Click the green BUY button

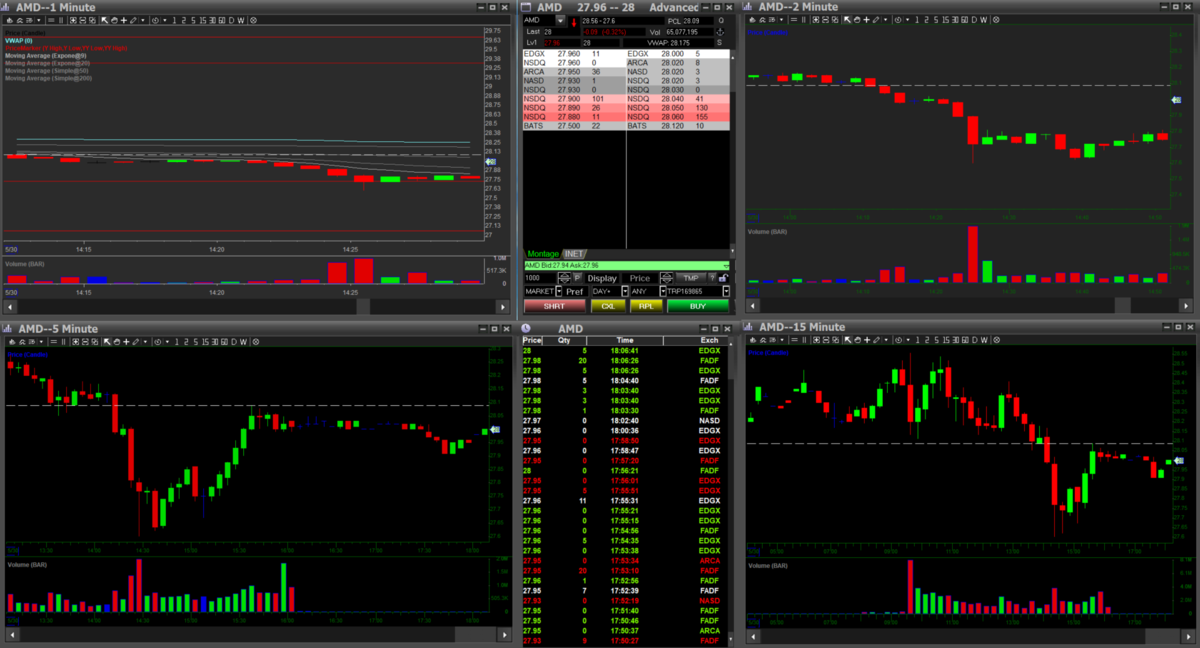[698, 306]
